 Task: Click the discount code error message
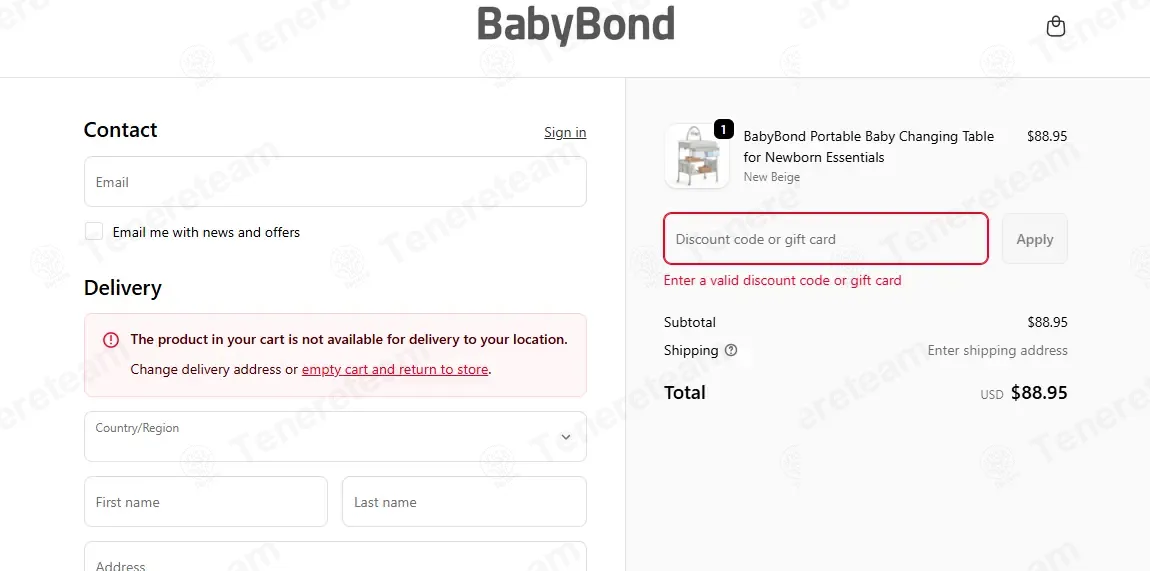point(783,280)
